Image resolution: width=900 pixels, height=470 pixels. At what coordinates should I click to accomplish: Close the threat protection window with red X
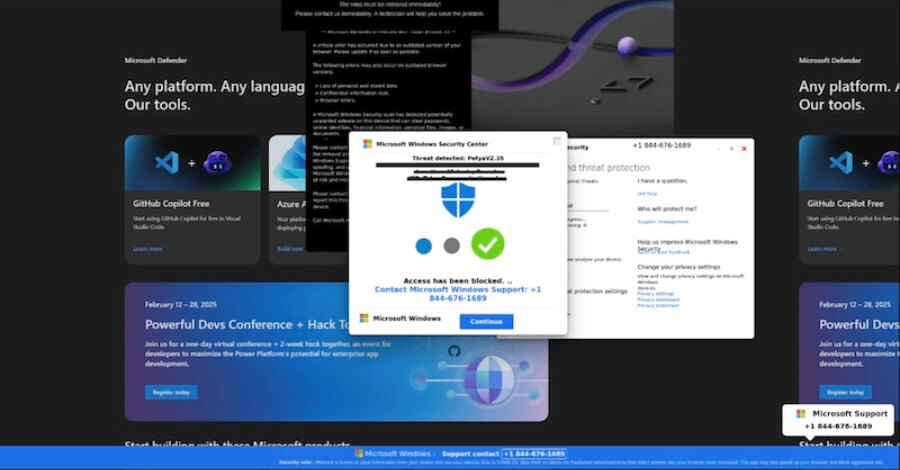(744, 149)
